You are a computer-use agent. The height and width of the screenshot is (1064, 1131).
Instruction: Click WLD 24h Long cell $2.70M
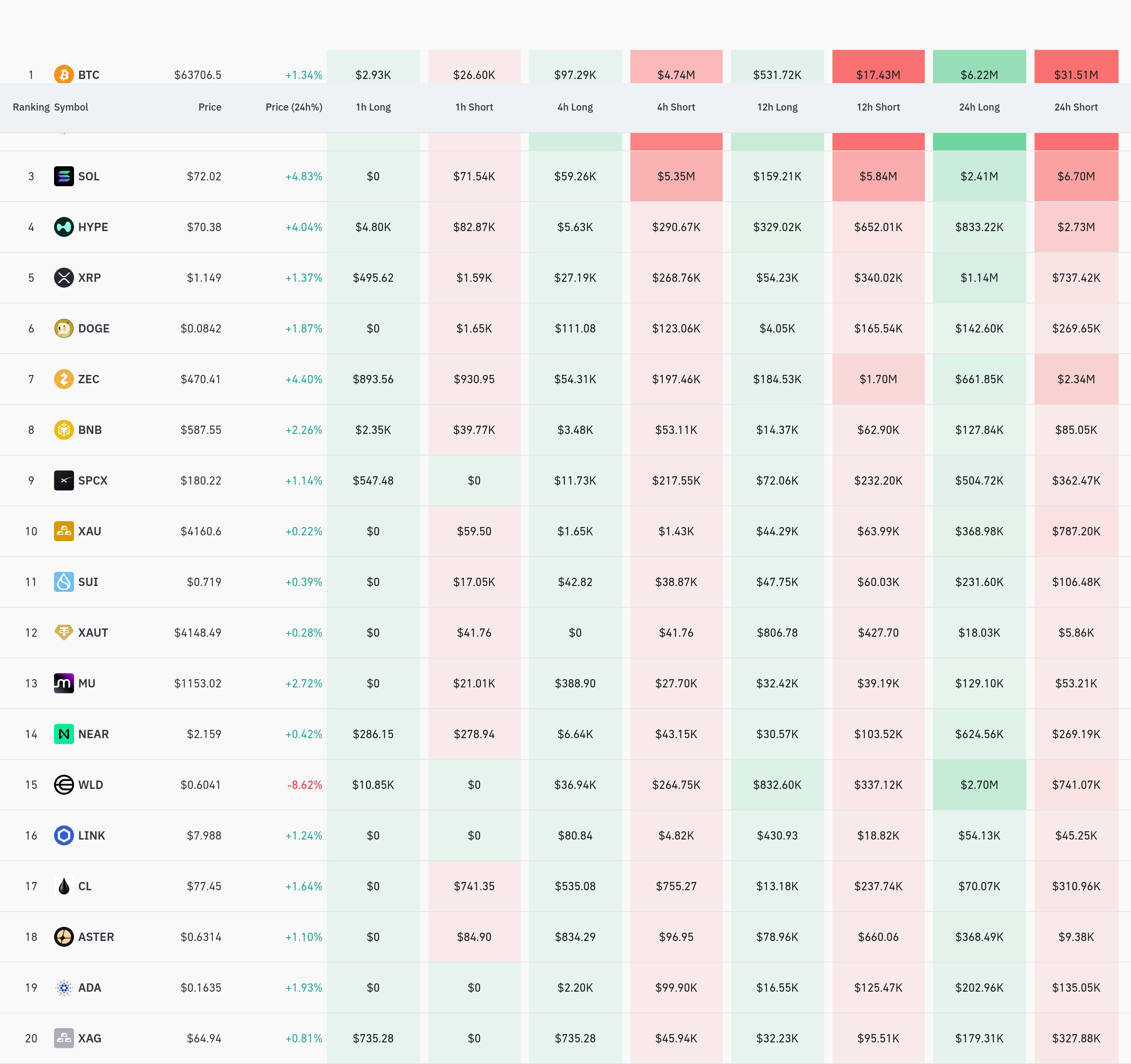pos(979,784)
